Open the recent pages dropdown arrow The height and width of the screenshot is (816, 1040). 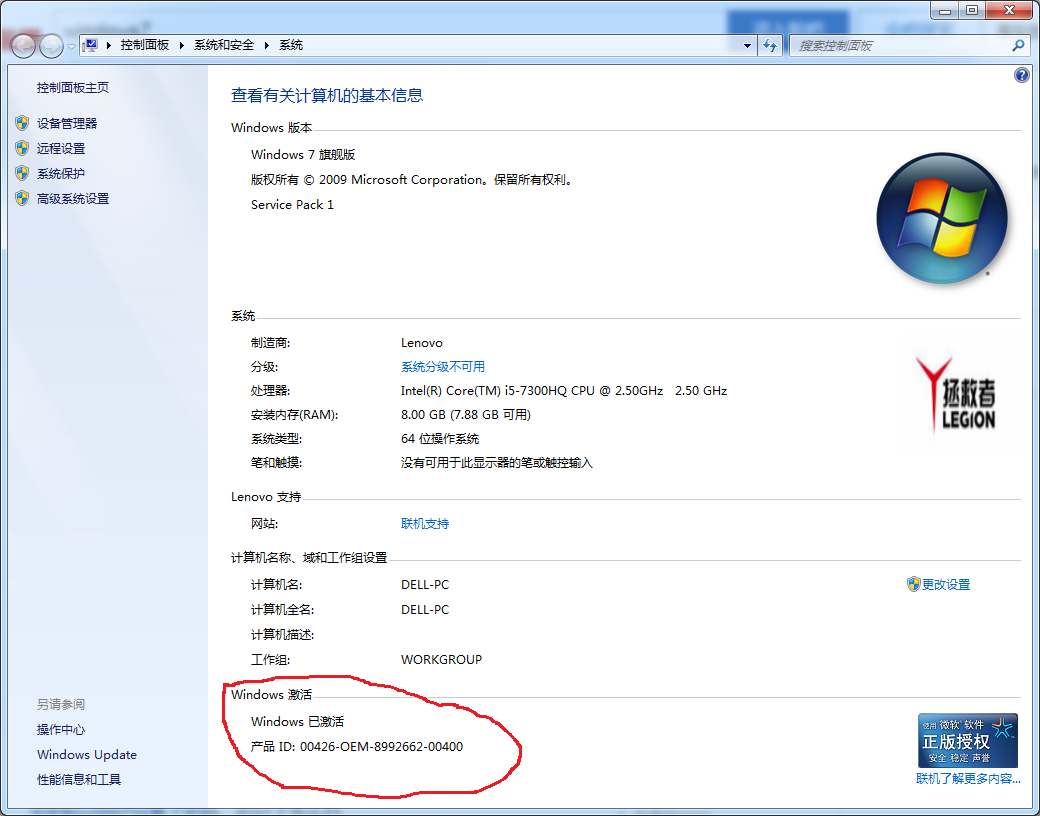[71, 46]
